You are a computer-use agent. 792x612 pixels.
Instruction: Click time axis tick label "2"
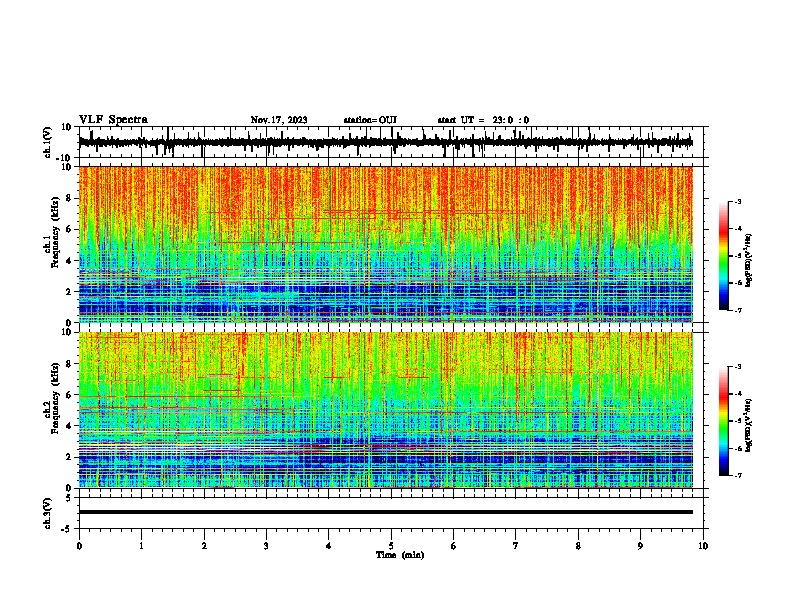coord(204,546)
